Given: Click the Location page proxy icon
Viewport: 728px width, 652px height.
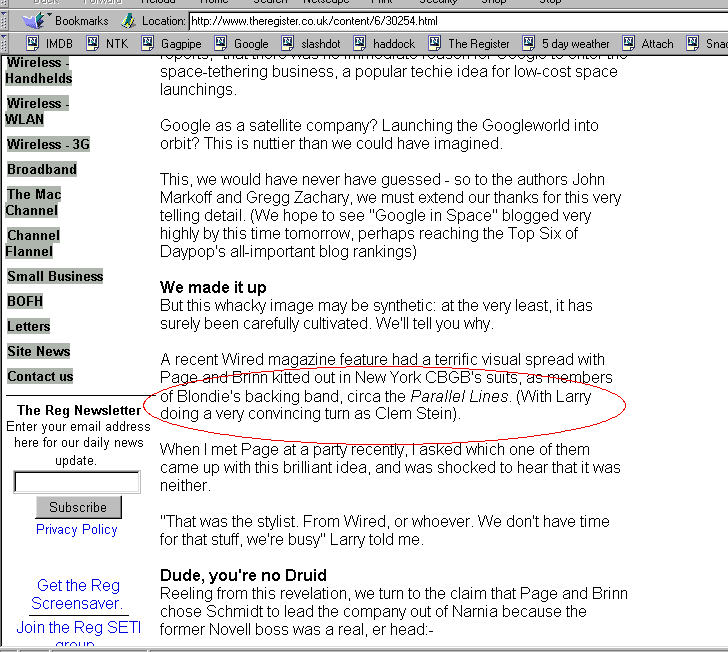Looking at the screenshot, I should pos(129,20).
